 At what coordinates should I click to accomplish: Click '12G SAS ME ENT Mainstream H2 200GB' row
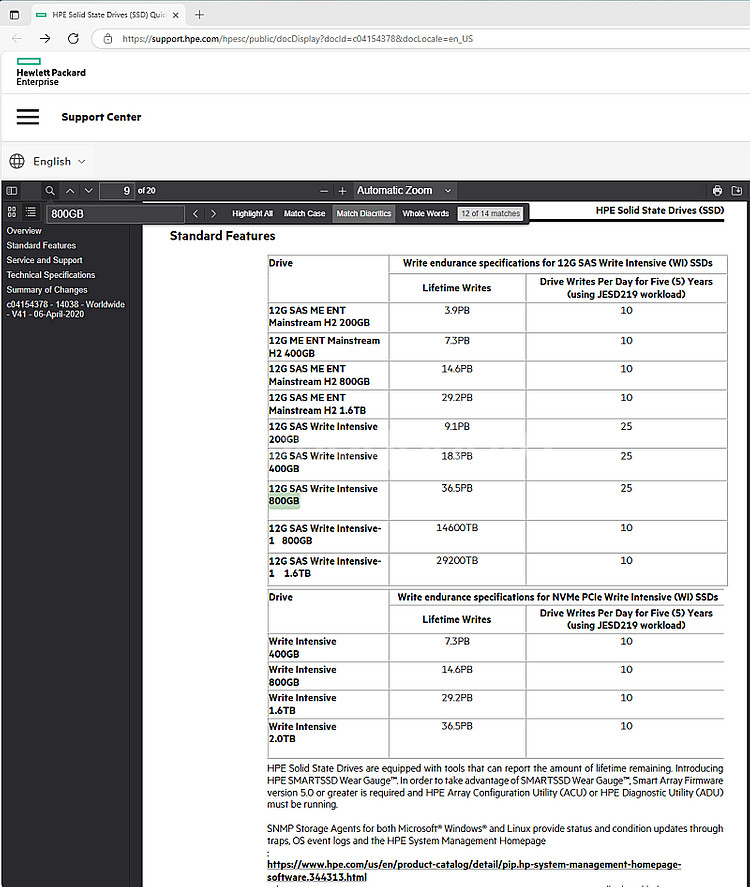[x=319, y=317]
